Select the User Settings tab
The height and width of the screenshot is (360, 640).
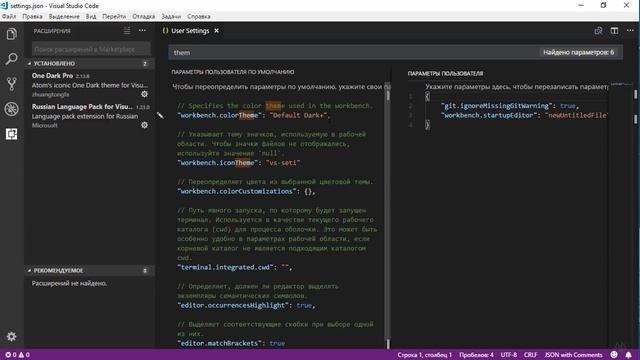click(x=190, y=31)
